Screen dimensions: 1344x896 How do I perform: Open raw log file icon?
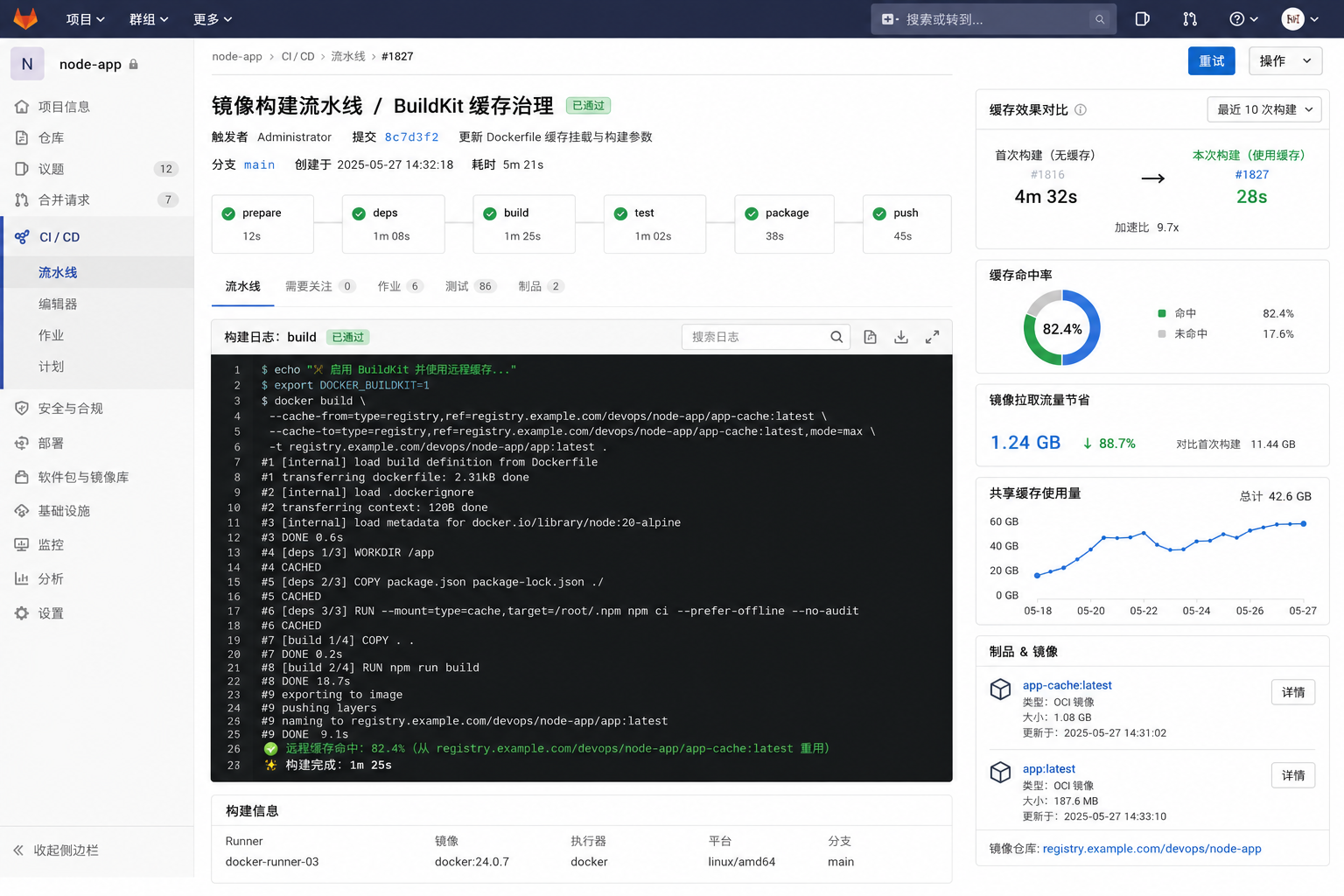pos(870,337)
